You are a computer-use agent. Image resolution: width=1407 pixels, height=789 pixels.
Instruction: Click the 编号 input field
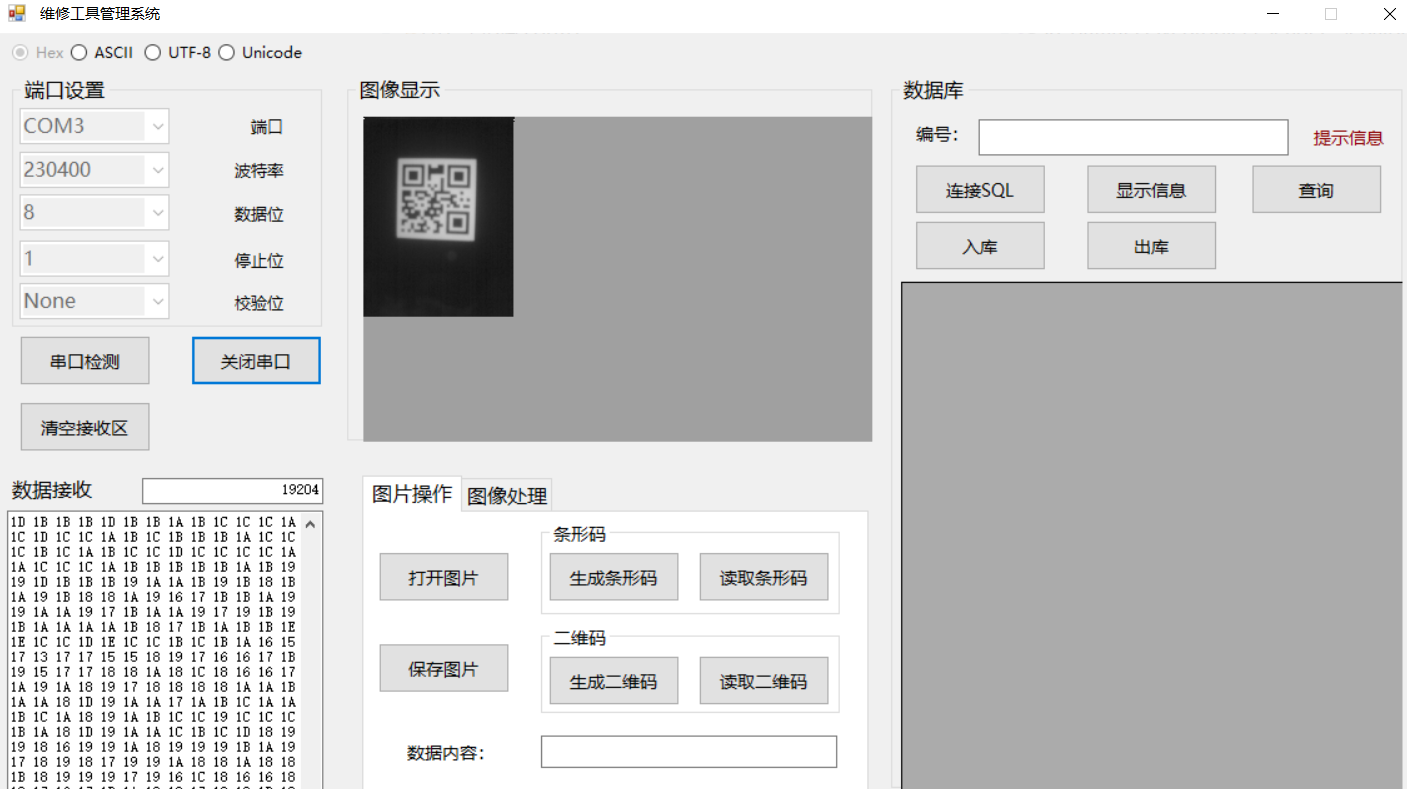click(x=1133, y=137)
